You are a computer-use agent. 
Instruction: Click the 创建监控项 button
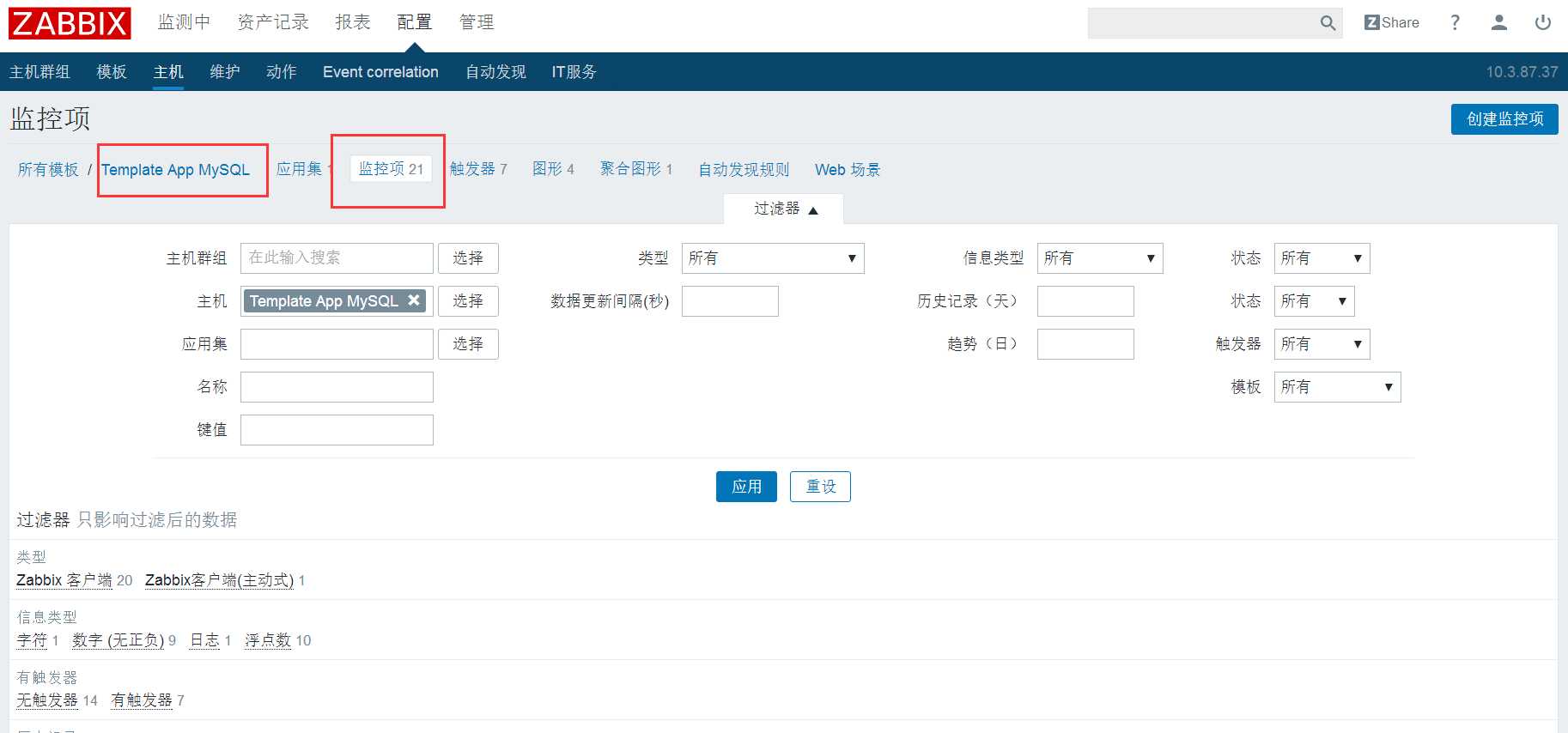pos(1504,119)
